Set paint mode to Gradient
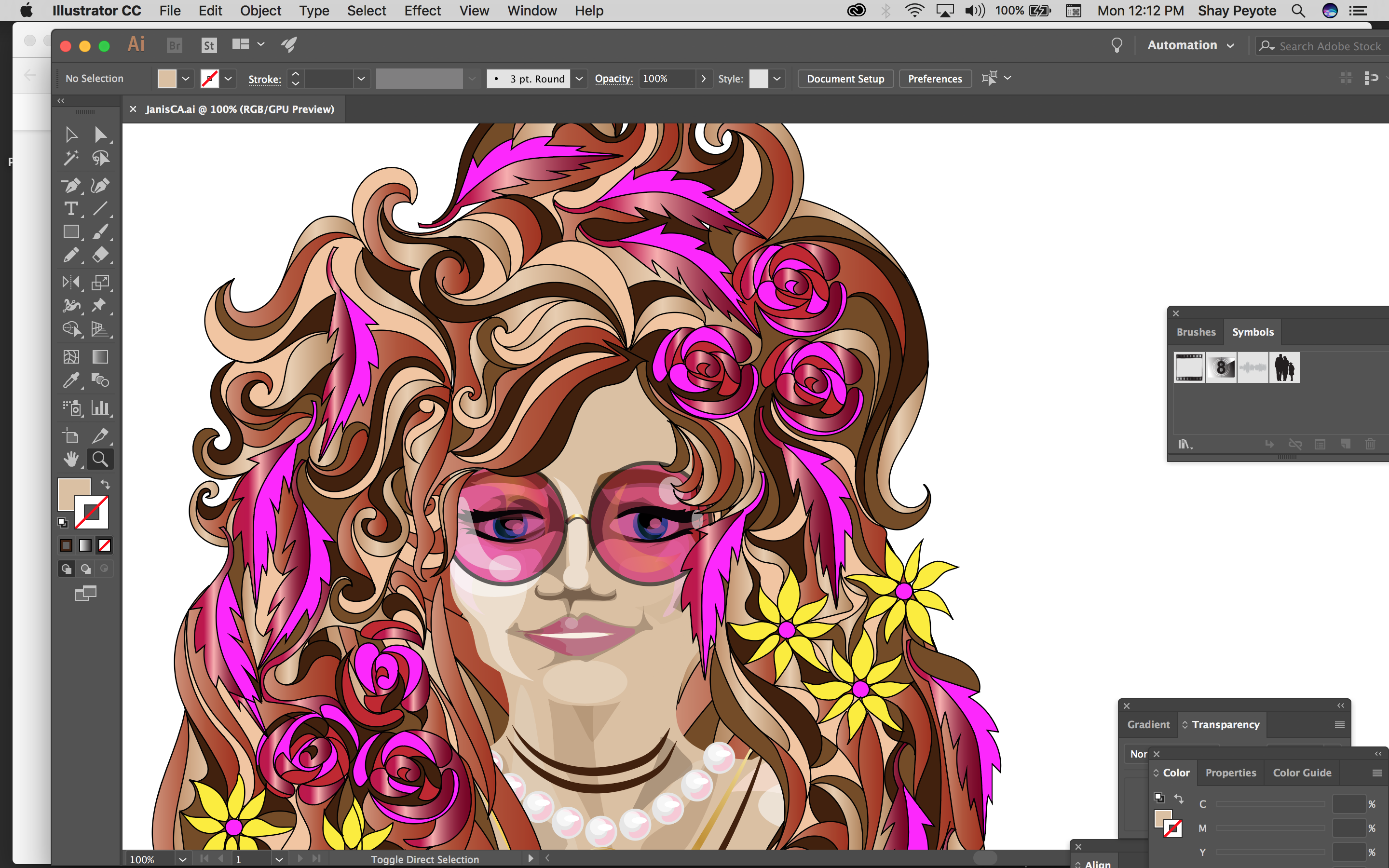The image size is (1389, 868). pyautogui.click(x=85, y=545)
